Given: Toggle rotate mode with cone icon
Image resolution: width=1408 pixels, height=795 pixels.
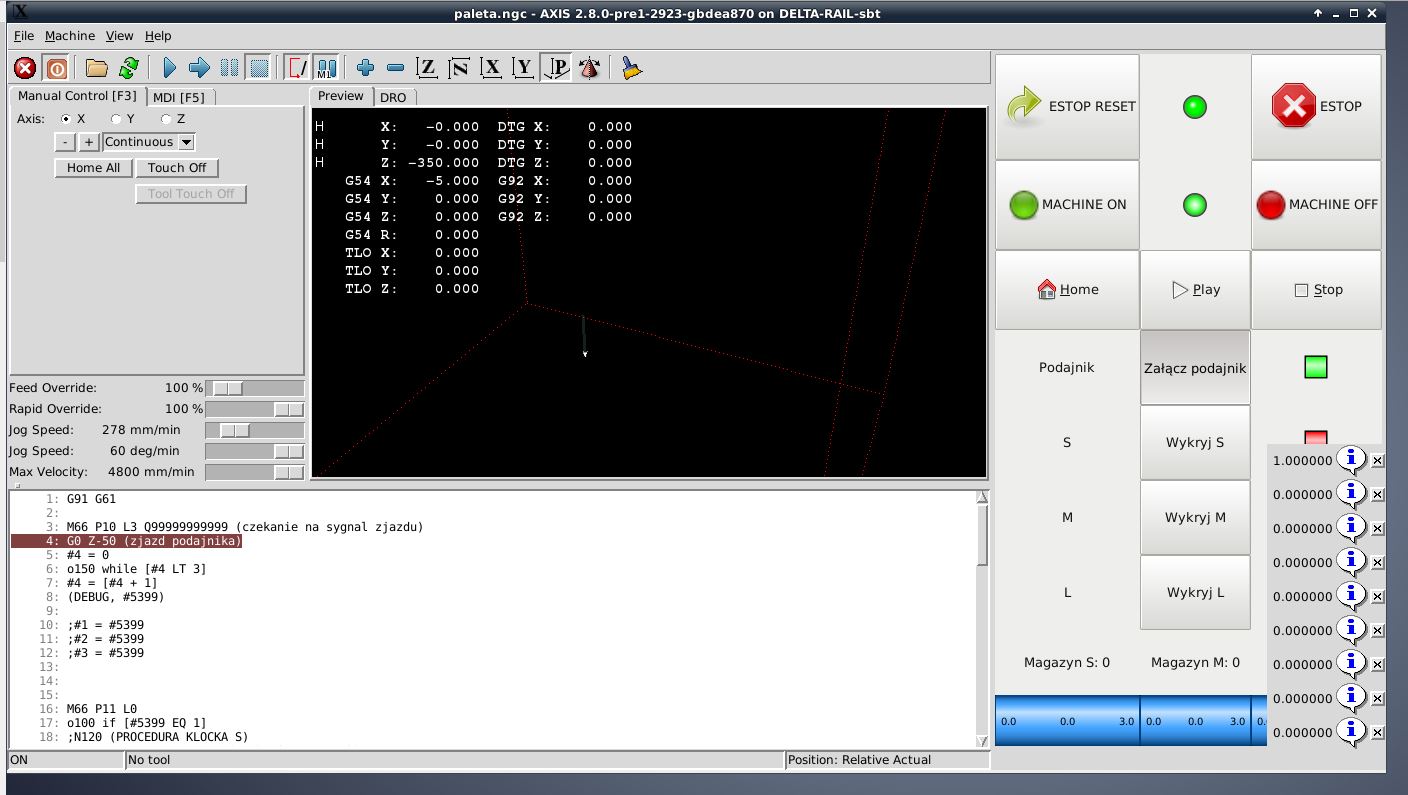Looking at the screenshot, I should 589,68.
